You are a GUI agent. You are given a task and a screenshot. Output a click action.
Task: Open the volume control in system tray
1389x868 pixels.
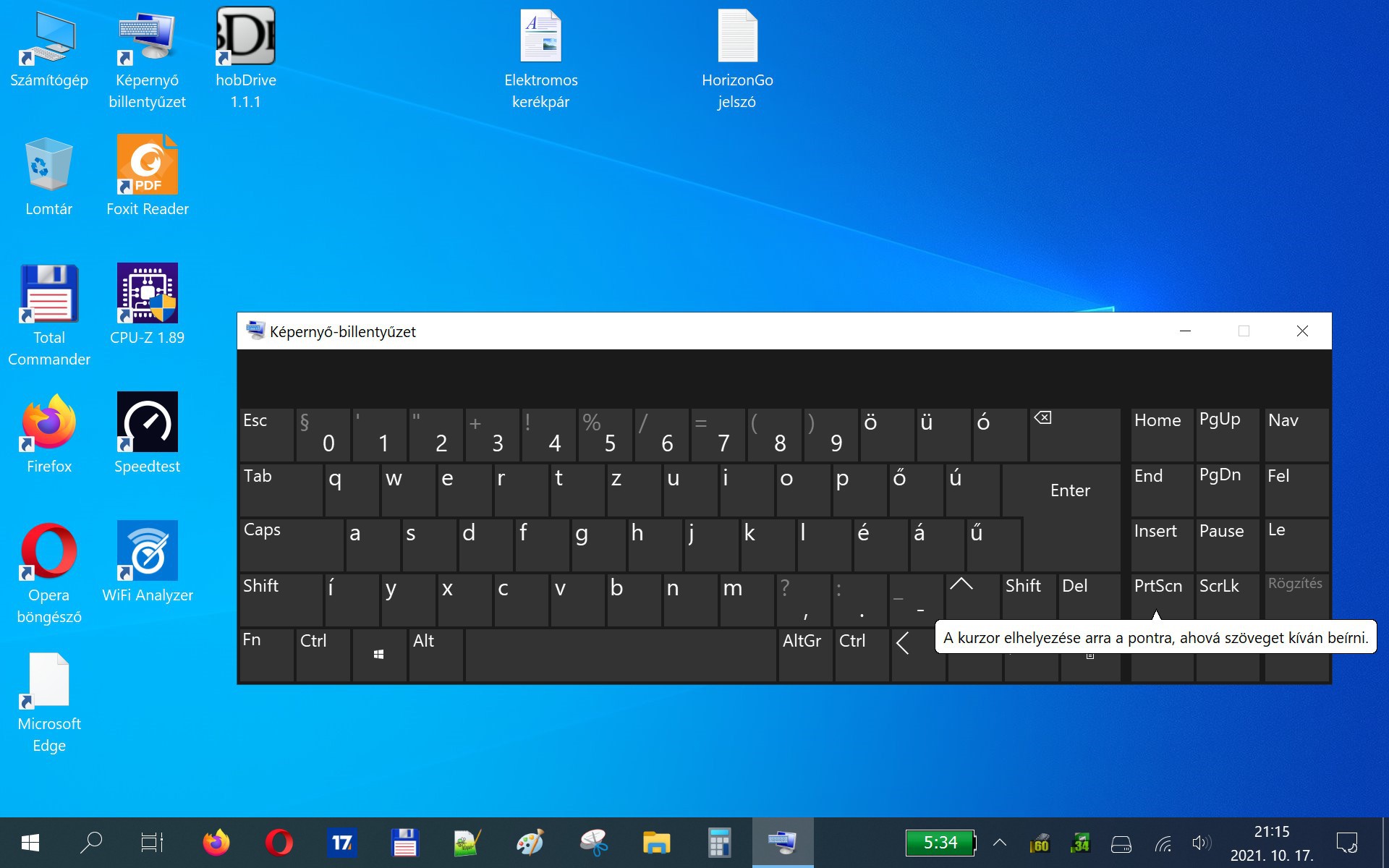1201,843
